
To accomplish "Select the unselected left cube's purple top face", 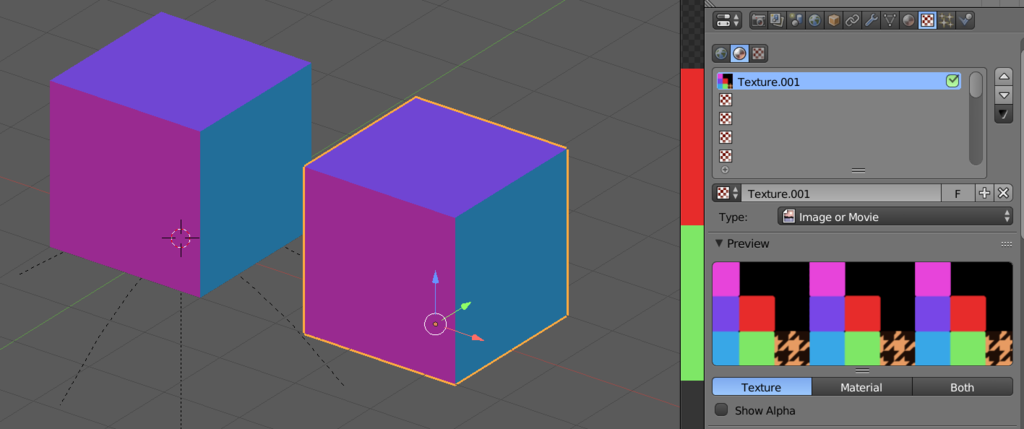I will point(181,72).
